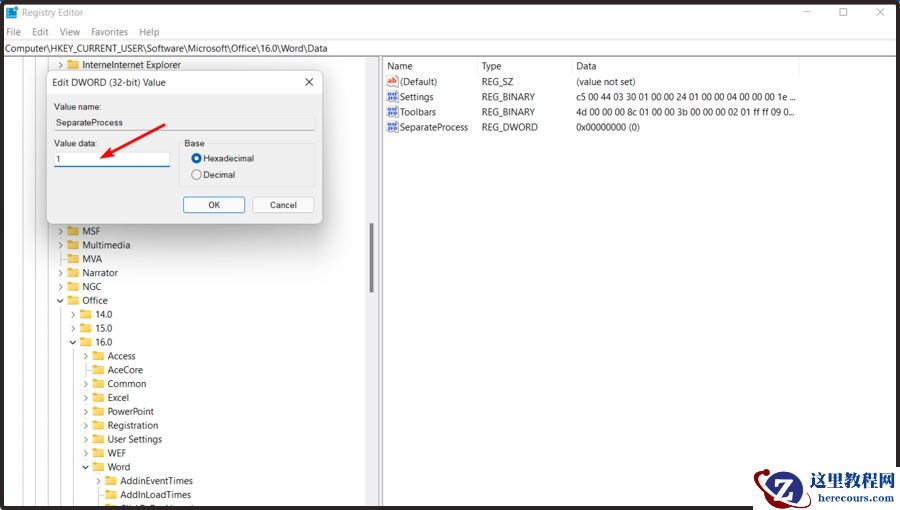
Task: Click the AceCore folder icon
Action: [x=98, y=369]
